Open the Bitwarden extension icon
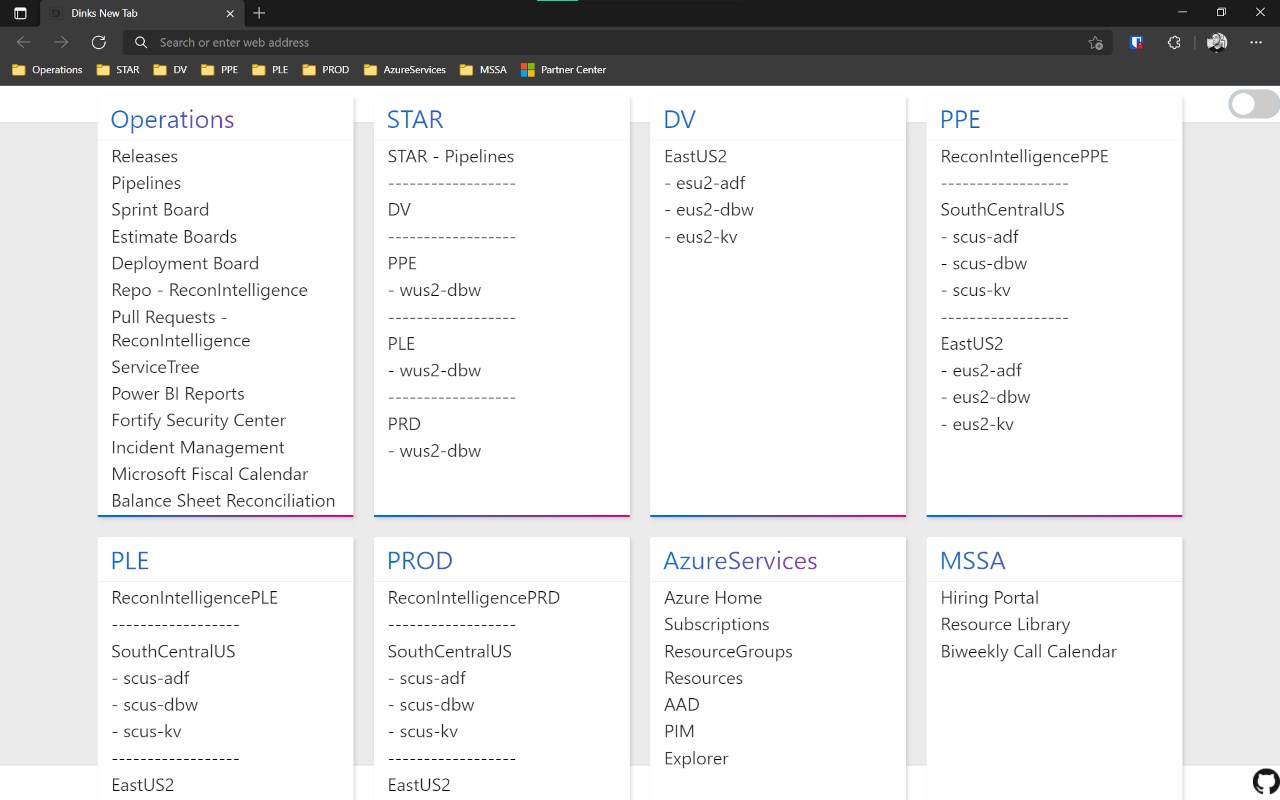This screenshot has height=800, width=1280. 1137,42
